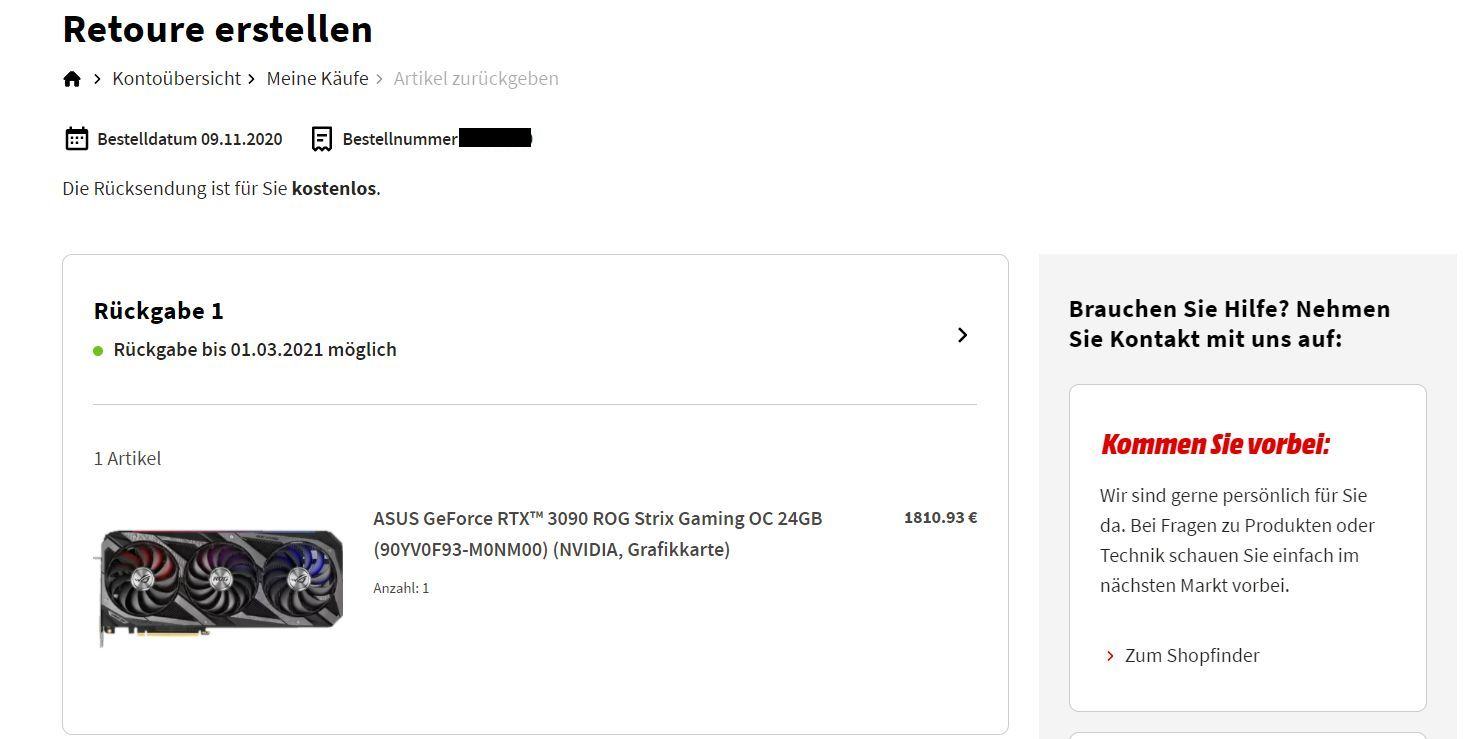This screenshot has height=739, width=1468.
Task: Click the Bestelldatum 09.11.2020 text
Action: [189, 139]
